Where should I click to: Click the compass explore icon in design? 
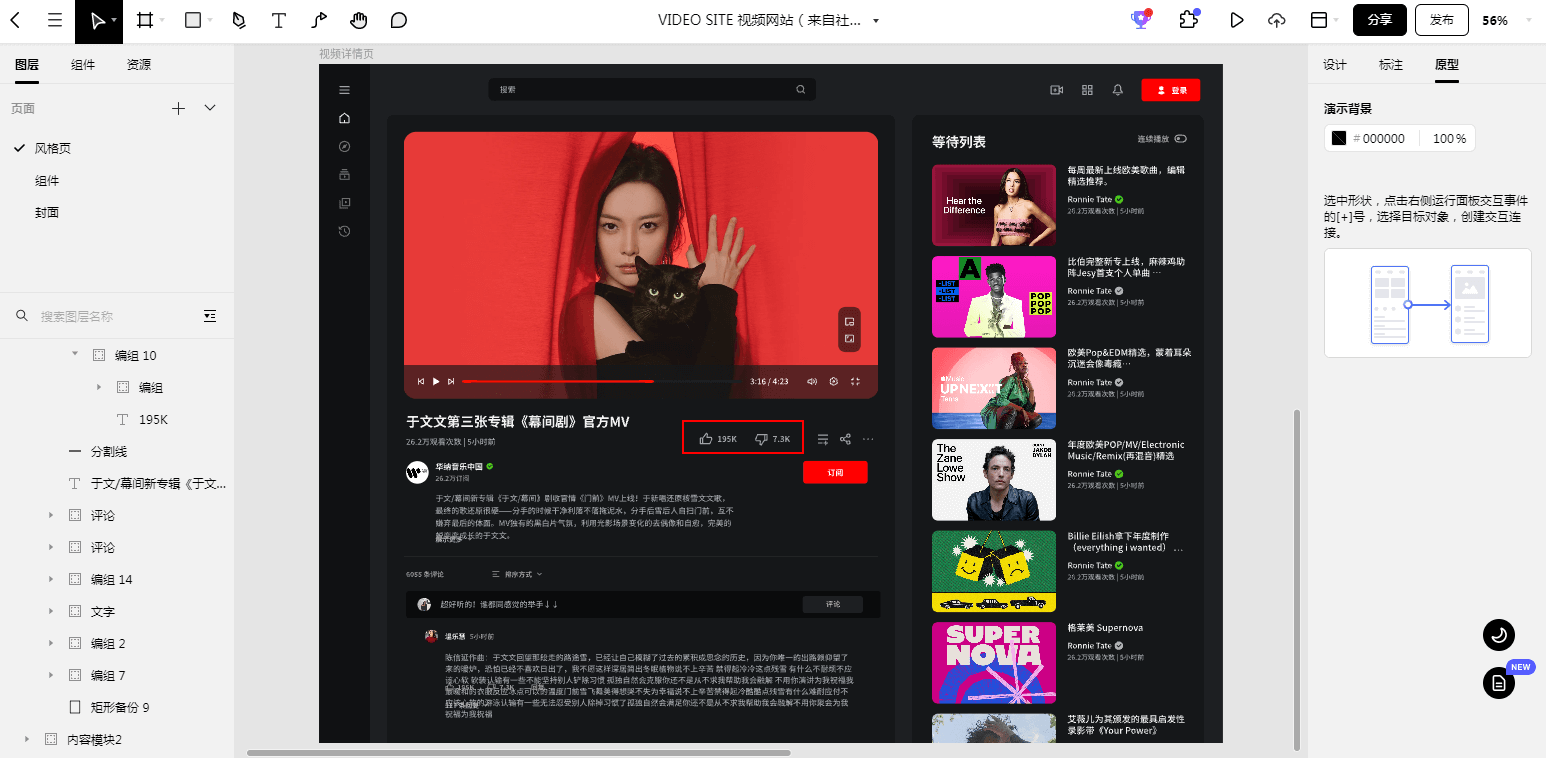tap(344, 146)
